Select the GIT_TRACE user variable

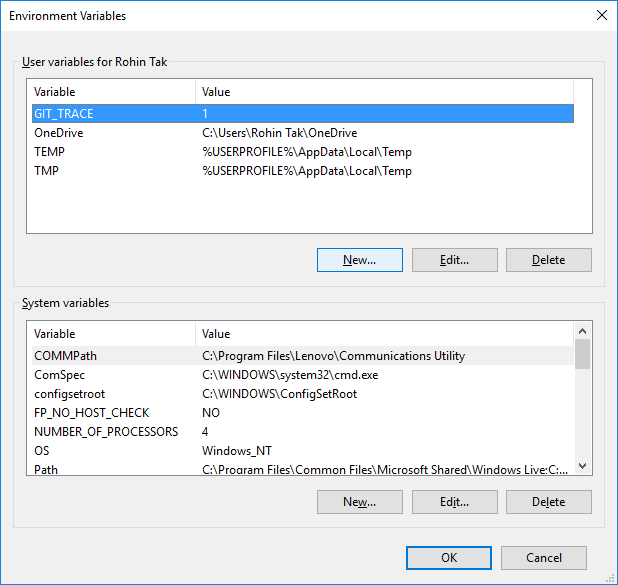(303, 114)
